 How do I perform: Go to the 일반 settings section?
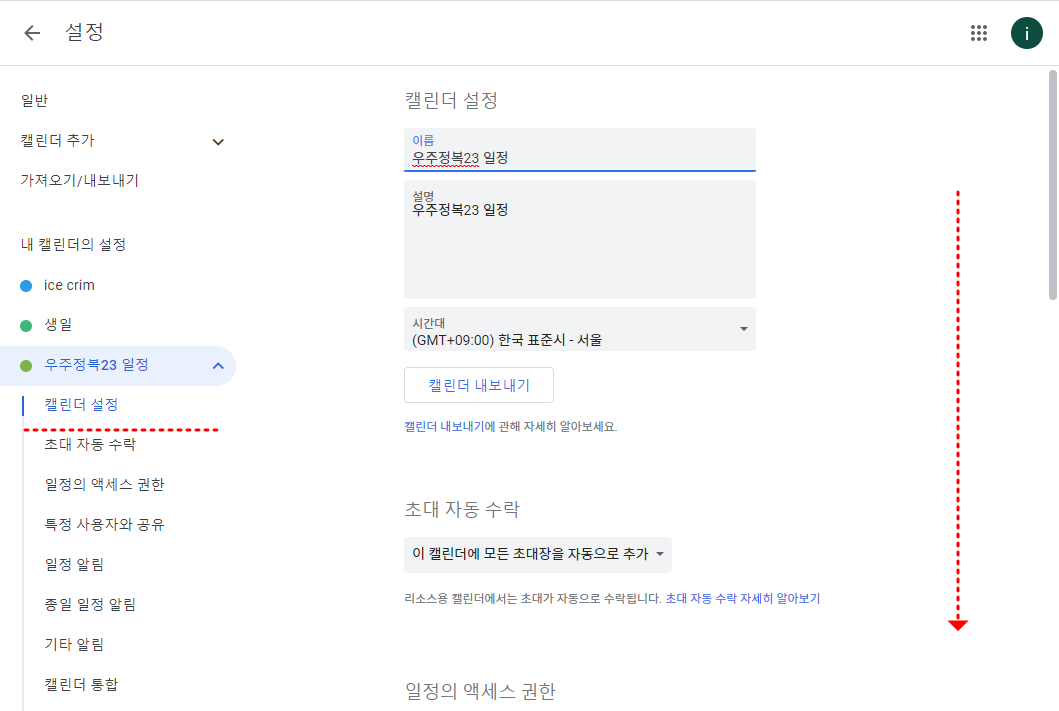(34, 101)
